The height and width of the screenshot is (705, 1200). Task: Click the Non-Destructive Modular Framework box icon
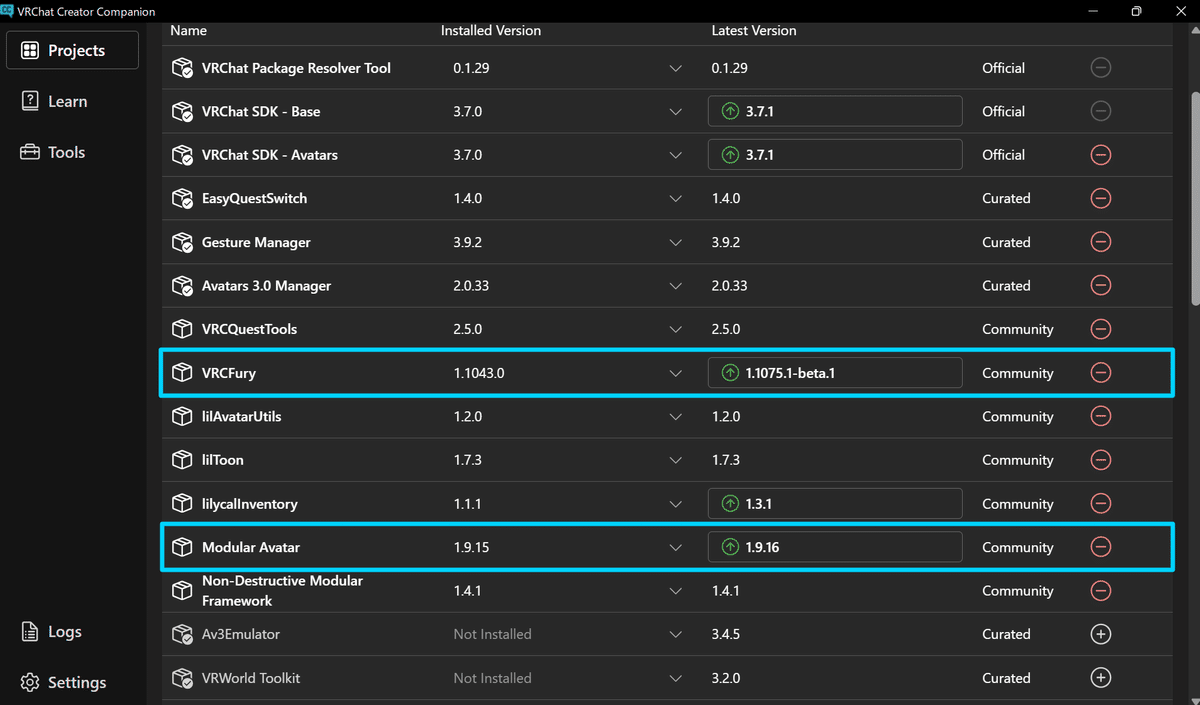(182, 590)
